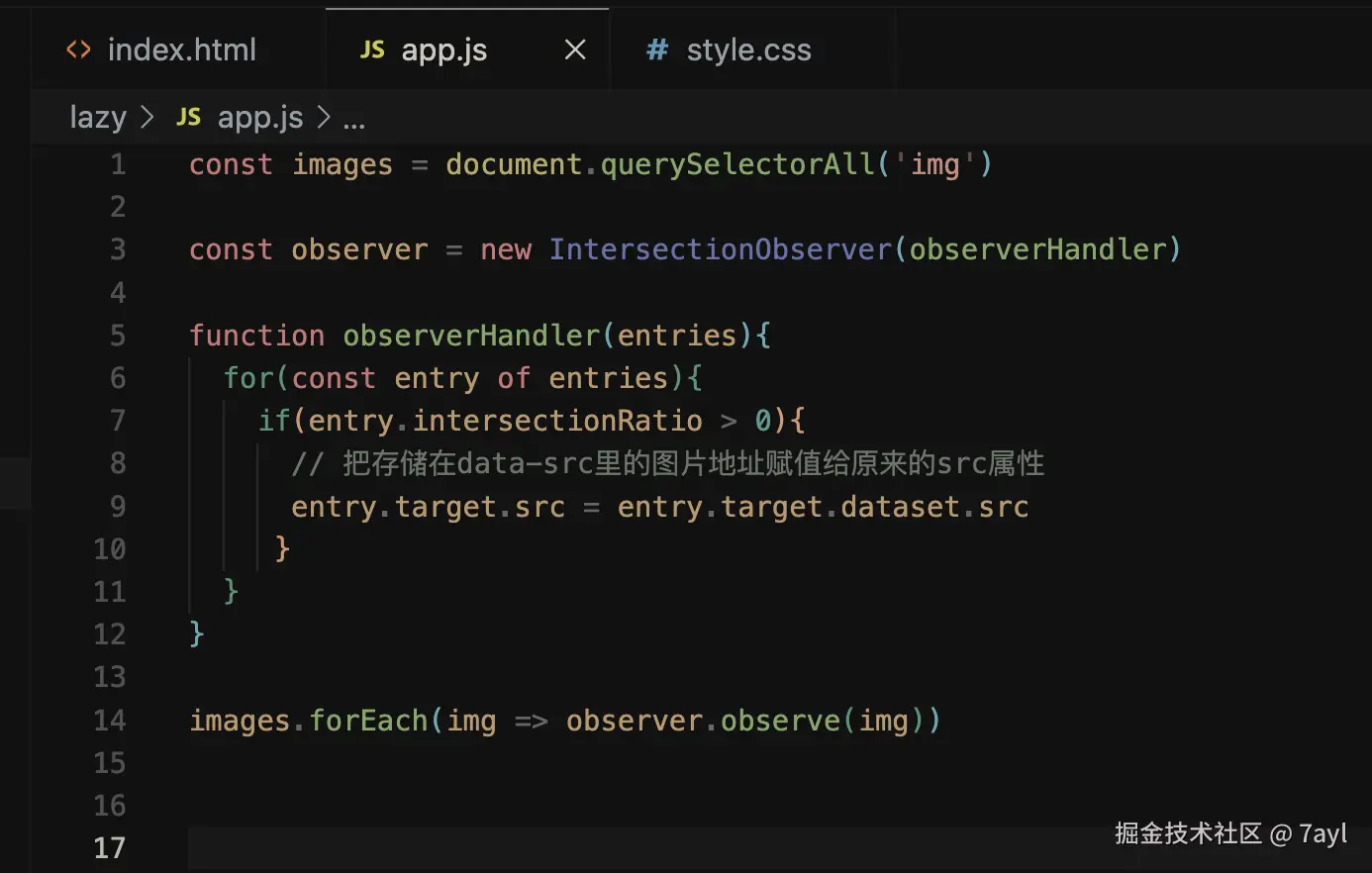Expand the breadcrumb ellipsis symbol list
Viewport: 1372px width, 873px height.
353,120
